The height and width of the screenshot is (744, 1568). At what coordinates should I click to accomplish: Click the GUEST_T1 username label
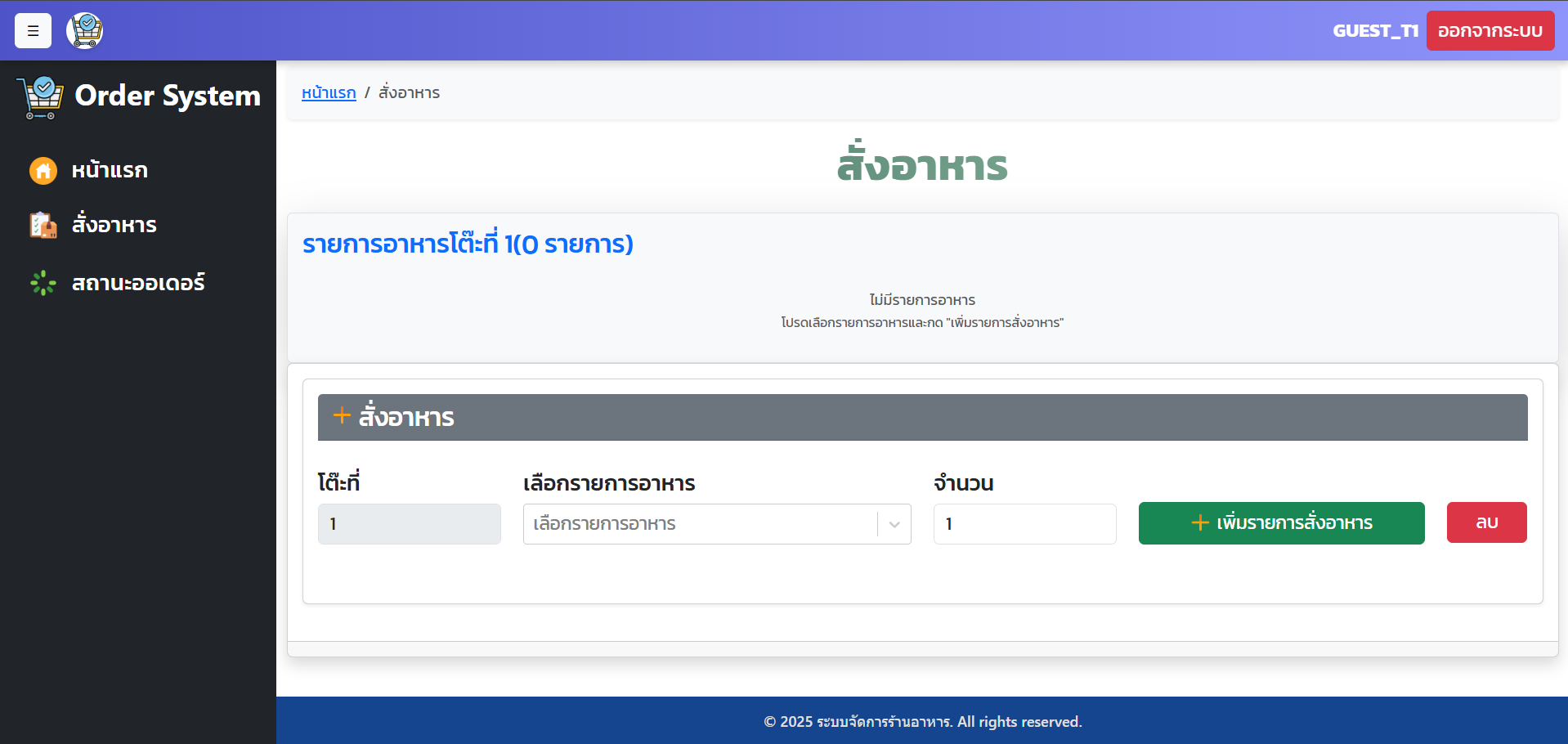click(x=1375, y=31)
